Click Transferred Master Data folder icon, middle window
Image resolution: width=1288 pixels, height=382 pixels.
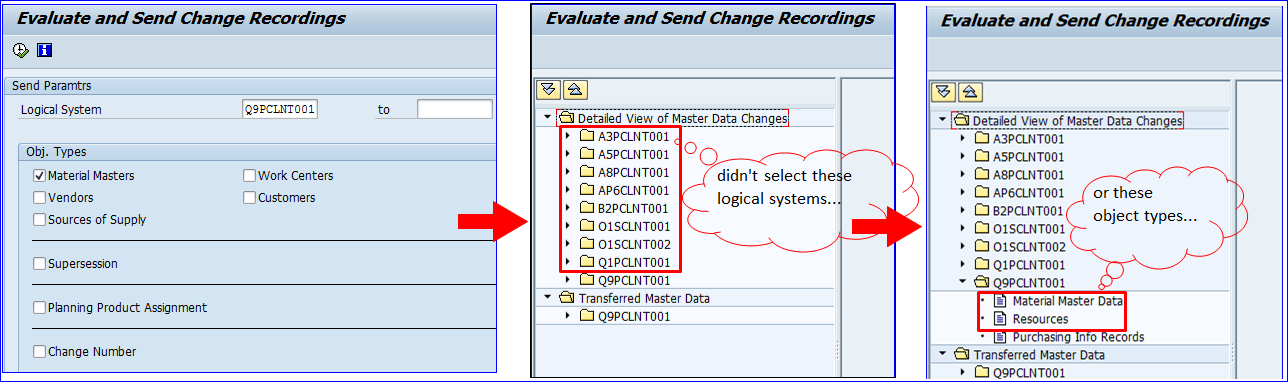(567, 298)
